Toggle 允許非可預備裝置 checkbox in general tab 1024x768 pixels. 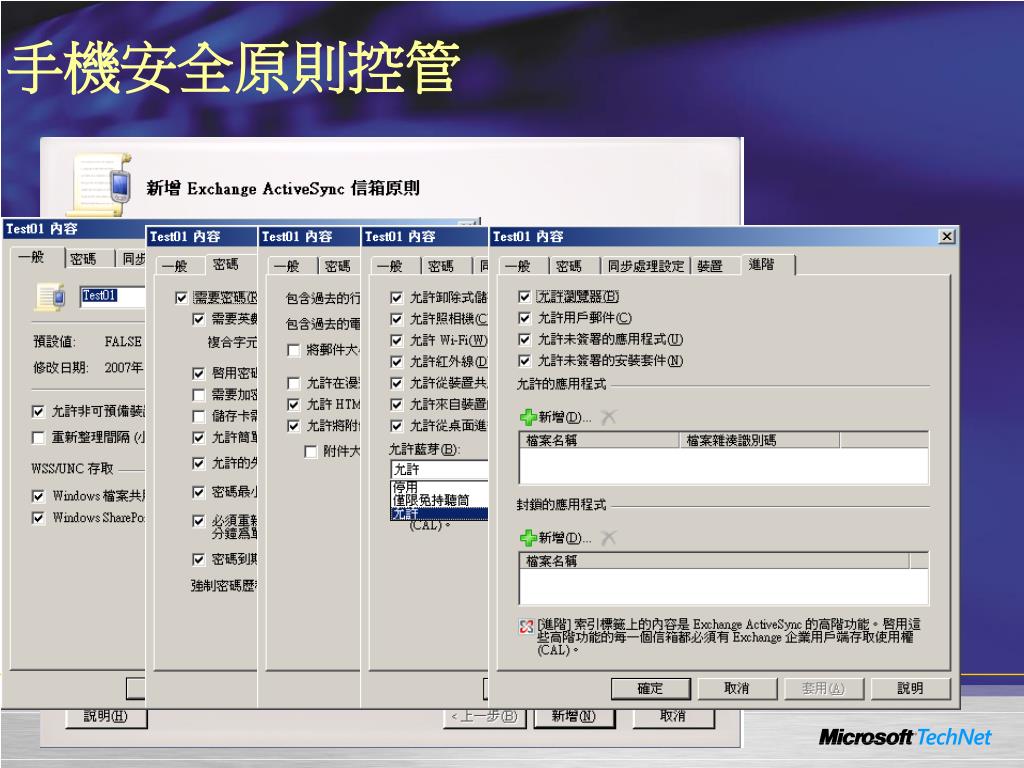(x=38, y=411)
